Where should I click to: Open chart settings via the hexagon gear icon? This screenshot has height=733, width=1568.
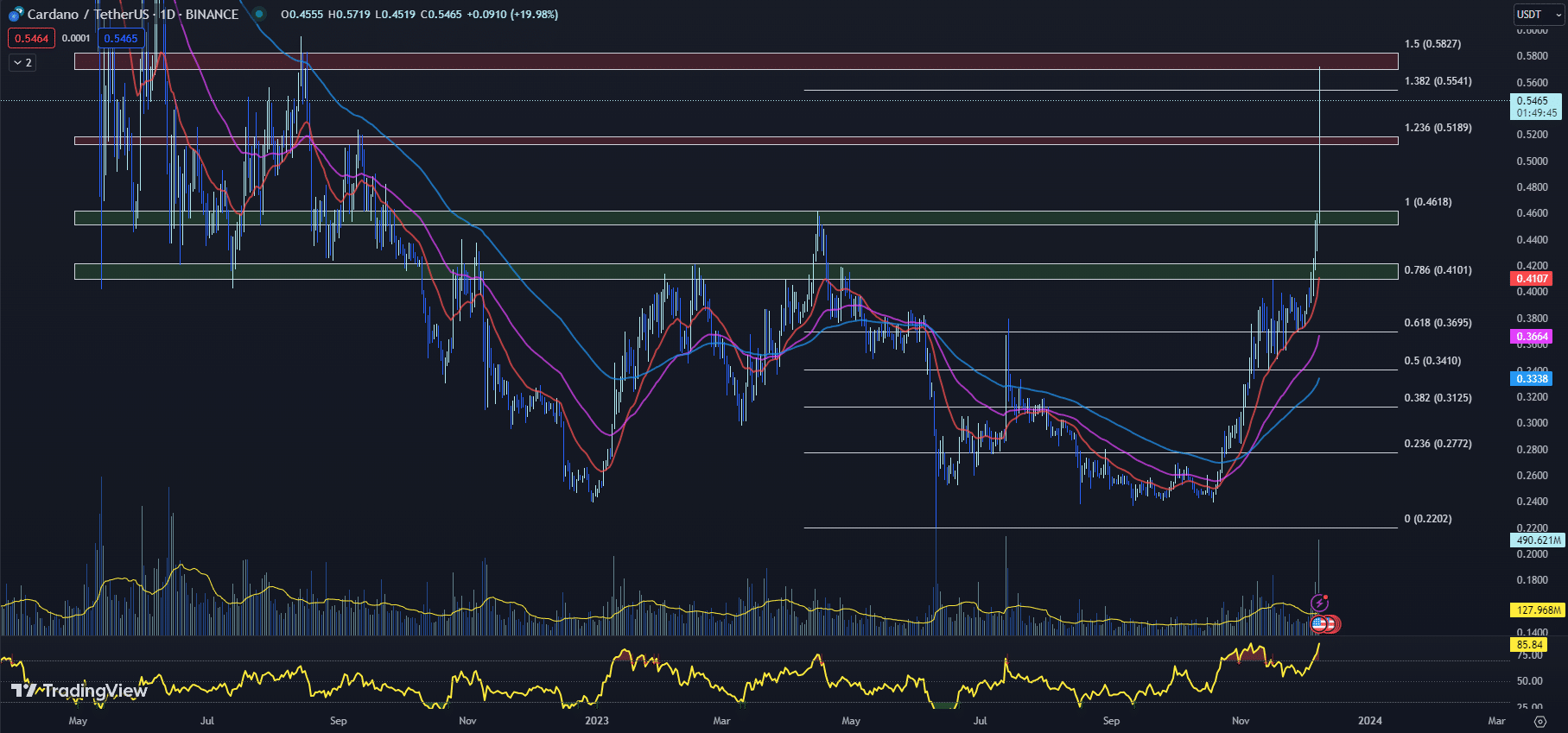(1539, 721)
